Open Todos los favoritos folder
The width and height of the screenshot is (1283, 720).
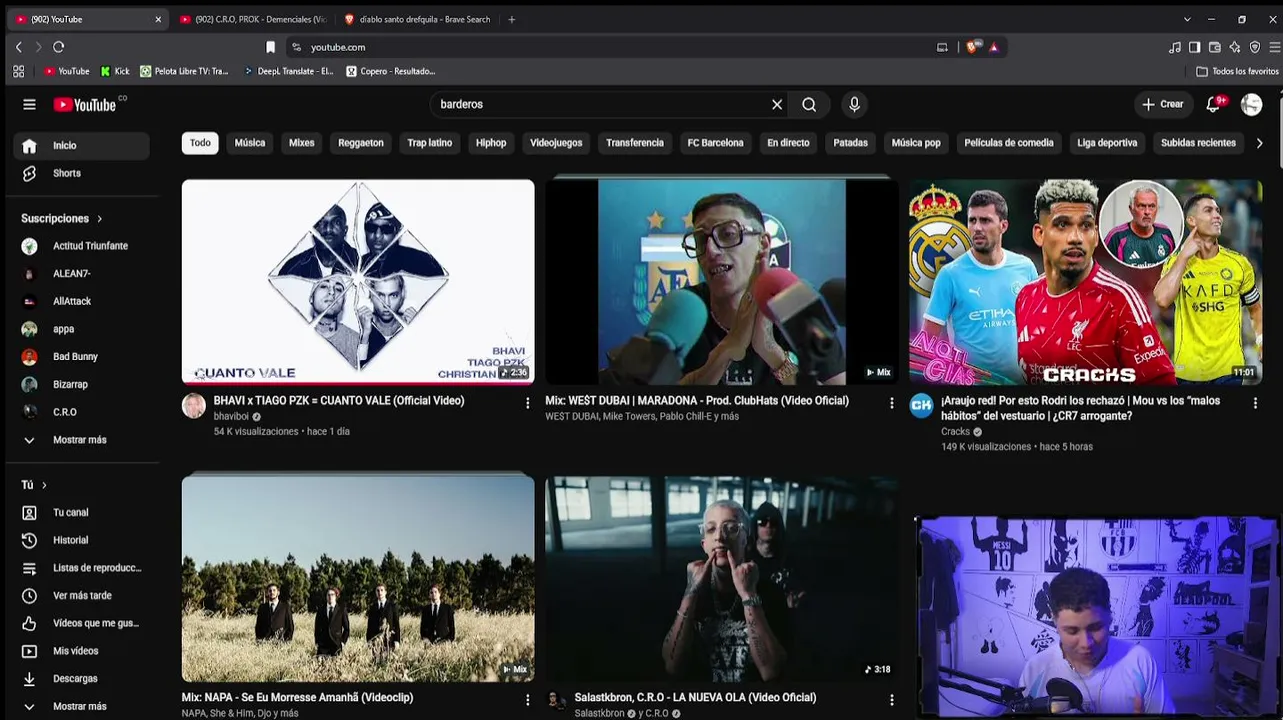point(1238,71)
